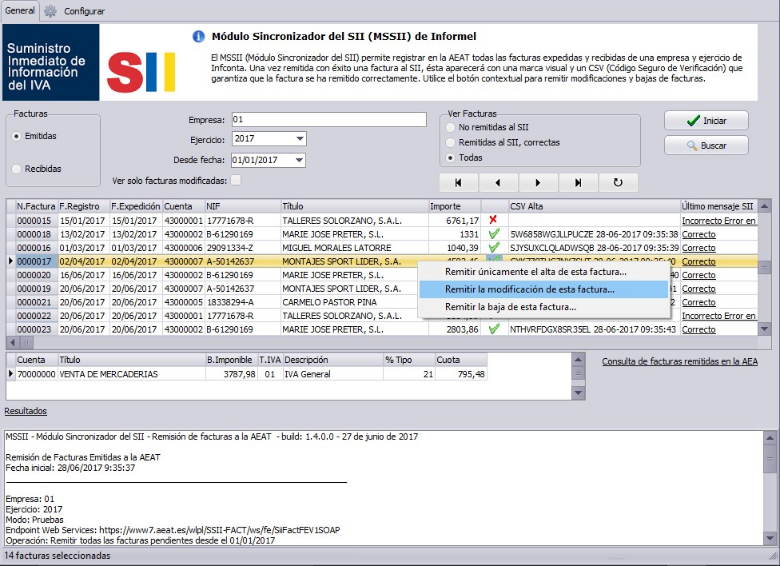Choose Remitir únicamente el alta de esta factura
Viewport: 780px width, 566px height.
[x=536, y=272]
